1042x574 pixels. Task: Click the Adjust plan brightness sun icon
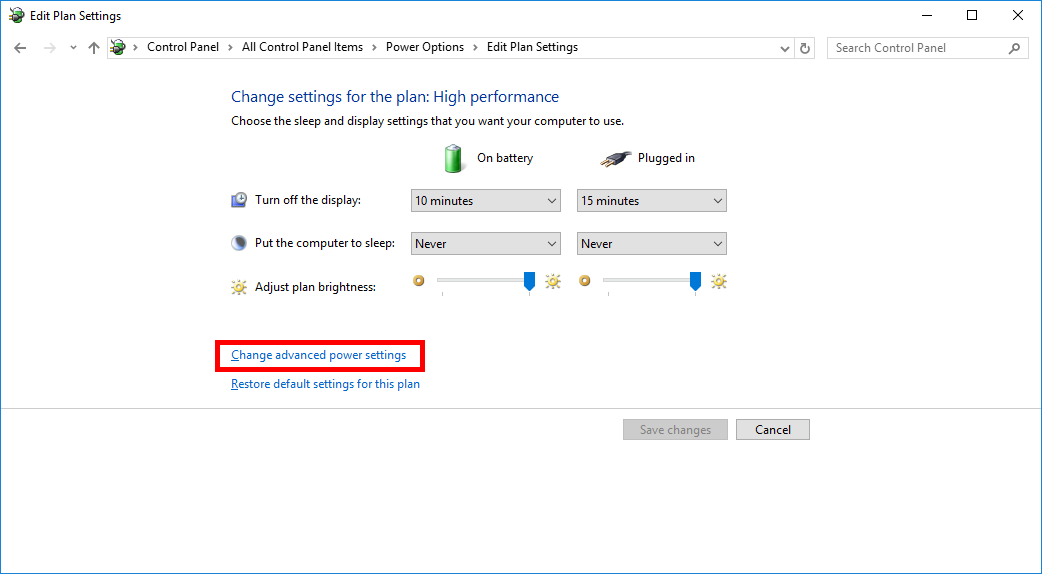(239, 287)
